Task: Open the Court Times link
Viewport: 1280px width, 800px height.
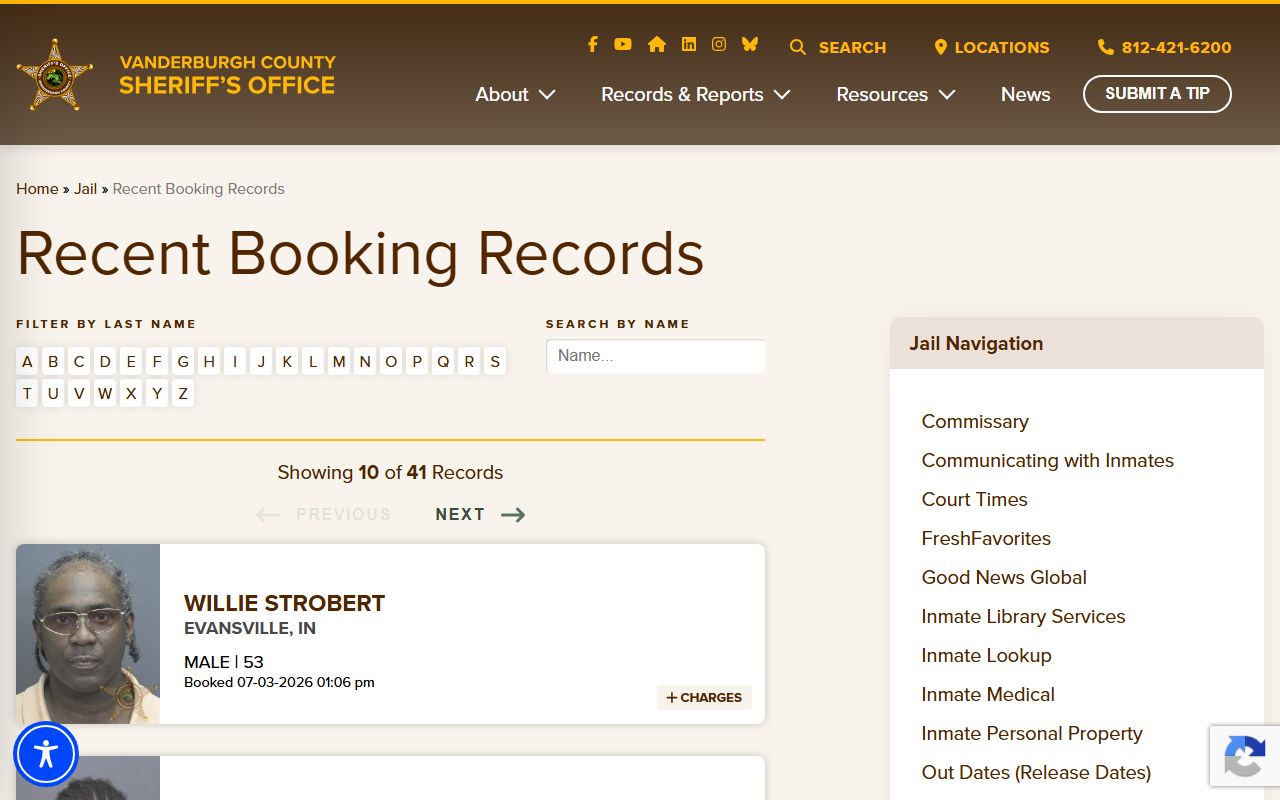Action: tap(974, 500)
